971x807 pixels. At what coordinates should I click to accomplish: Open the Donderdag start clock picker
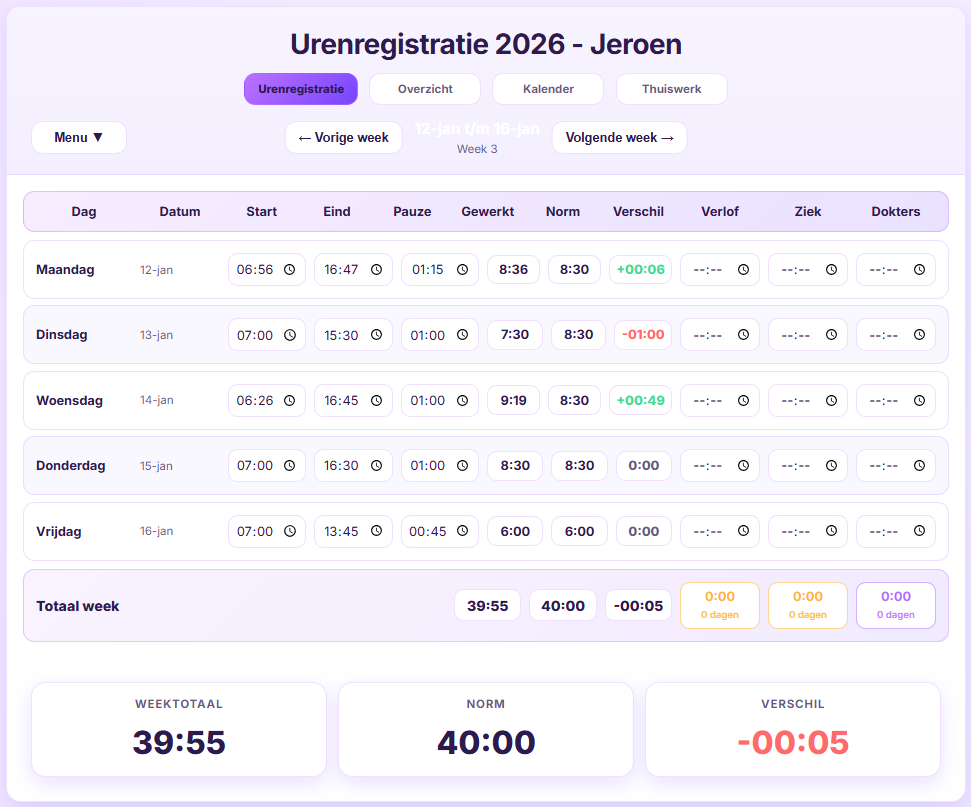tap(290, 465)
